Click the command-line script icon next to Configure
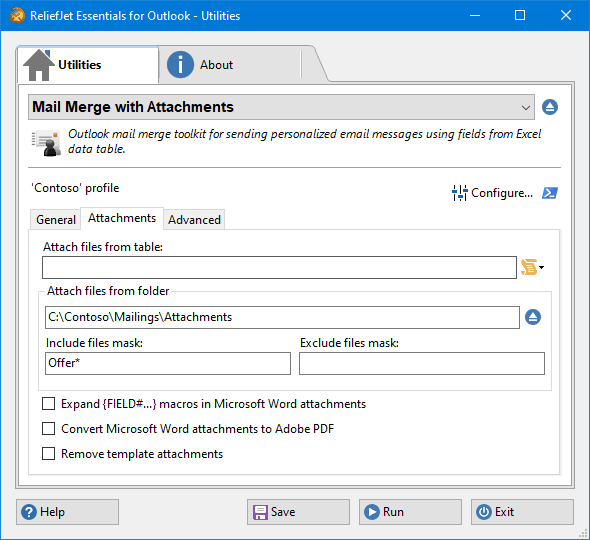The image size is (590, 540). (550, 193)
